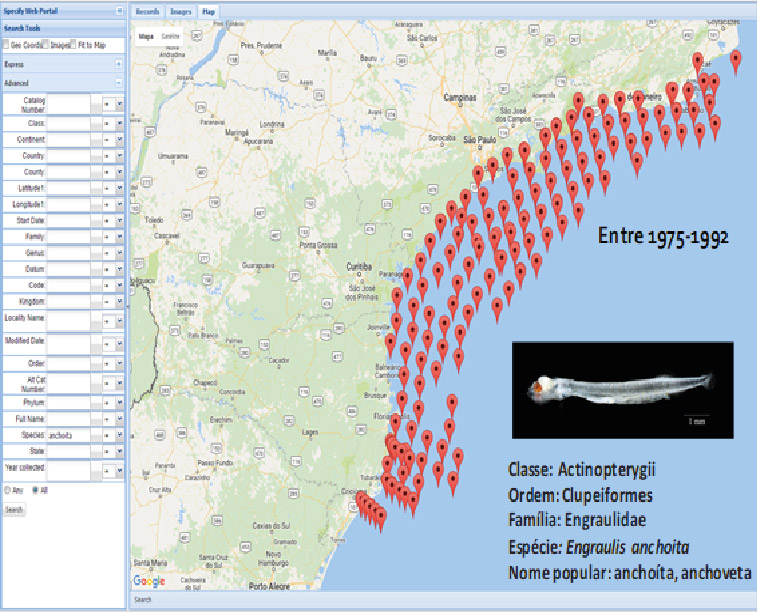759x612 pixels.
Task: Open the Year collected operator dropdown
Action: 120,470
